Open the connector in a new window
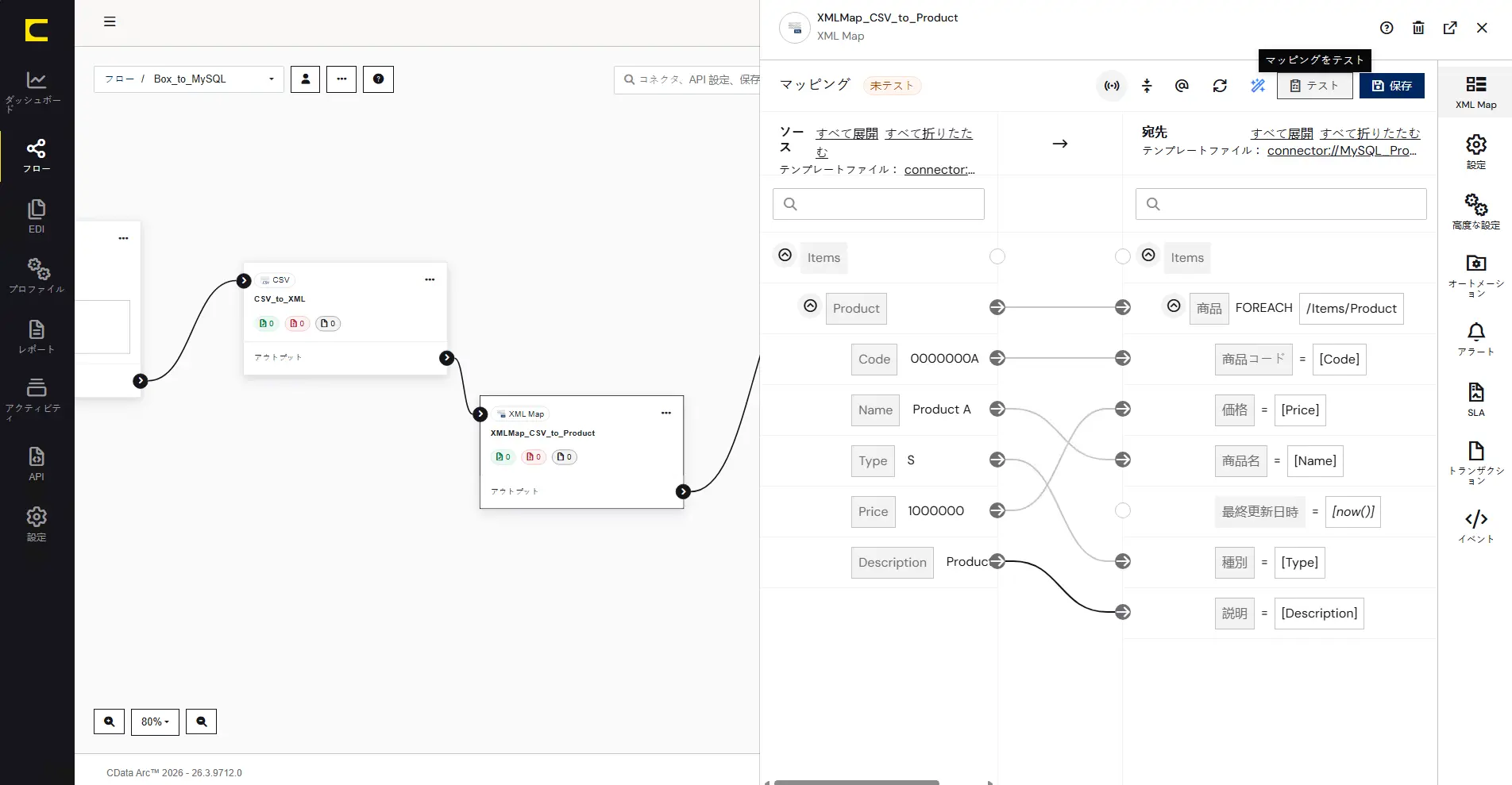The image size is (1512, 785). point(1450,28)
